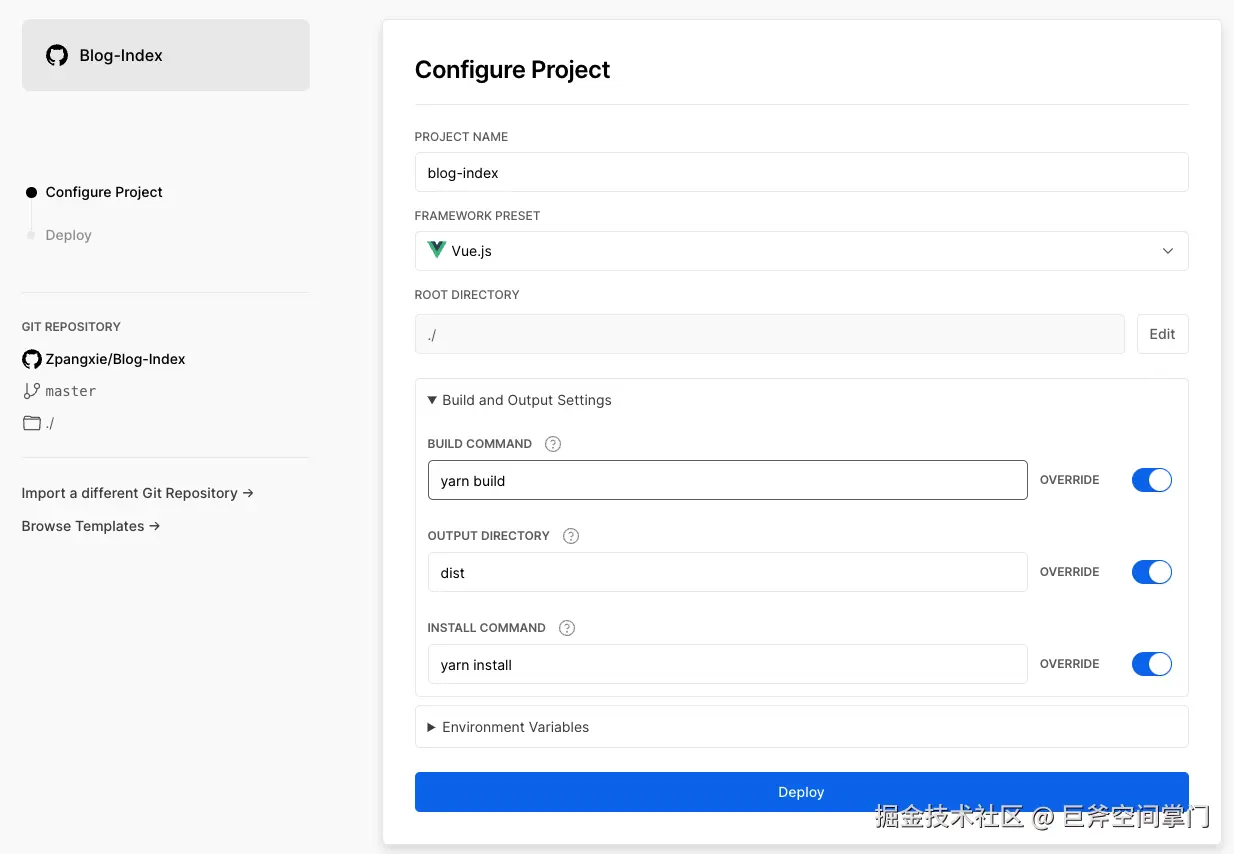Image resolution: width=1234 pixels, height=854 pixels.
Task: Click the GIT REPOSITORY label
Action: pos(71,327)
